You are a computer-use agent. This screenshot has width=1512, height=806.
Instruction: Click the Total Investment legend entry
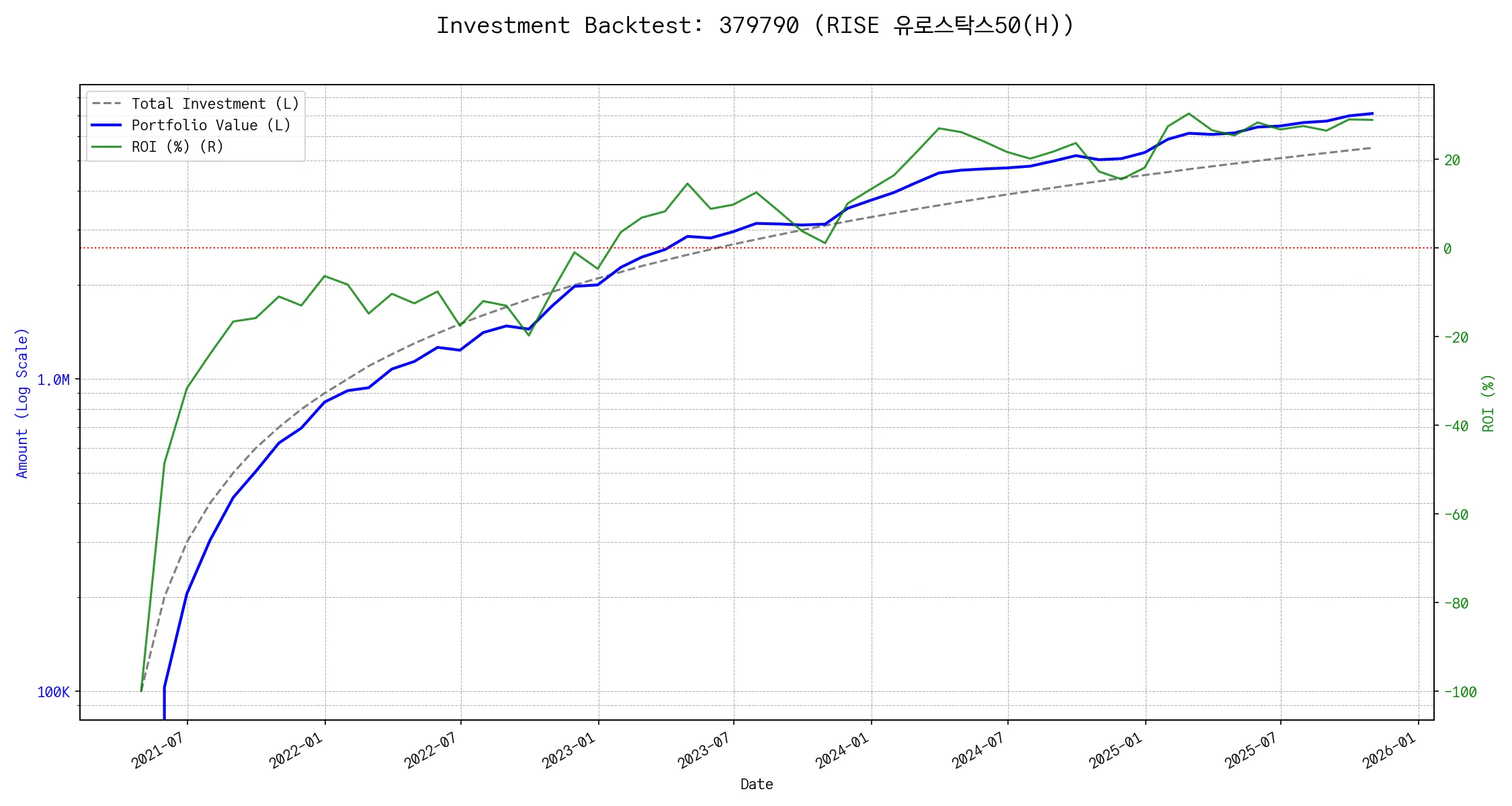(x=214, y=104)
